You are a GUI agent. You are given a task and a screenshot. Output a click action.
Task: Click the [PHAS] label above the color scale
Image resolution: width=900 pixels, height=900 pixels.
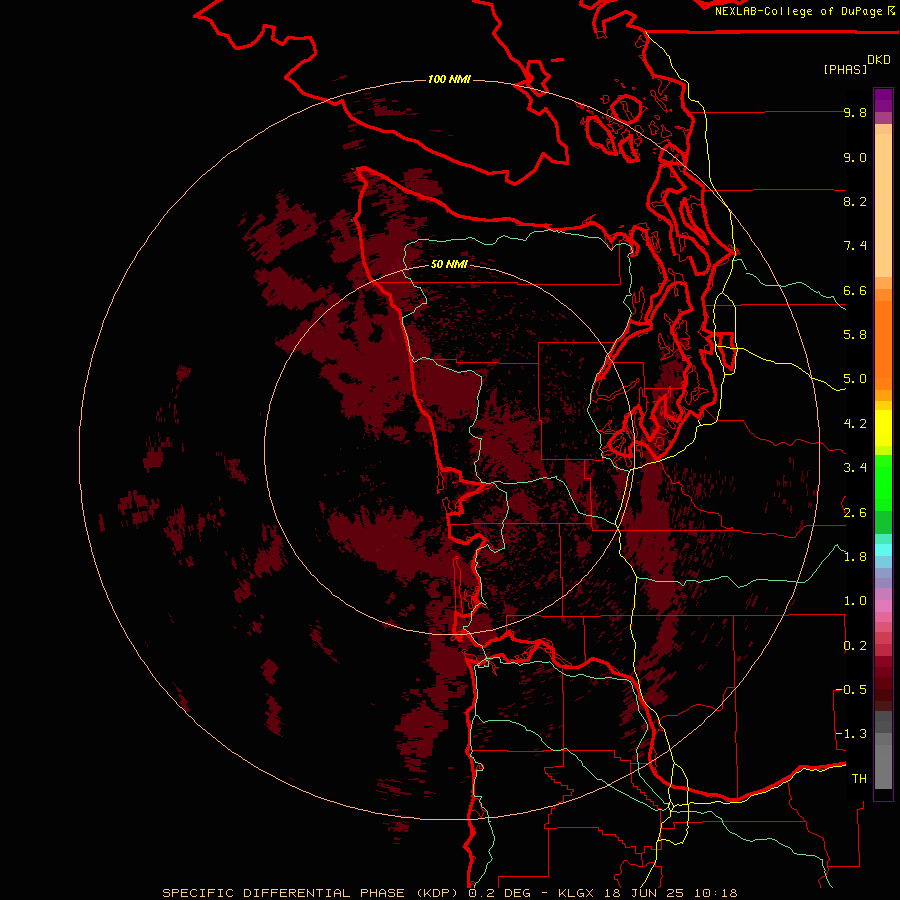pyautogui.click(x=845, y=69)
